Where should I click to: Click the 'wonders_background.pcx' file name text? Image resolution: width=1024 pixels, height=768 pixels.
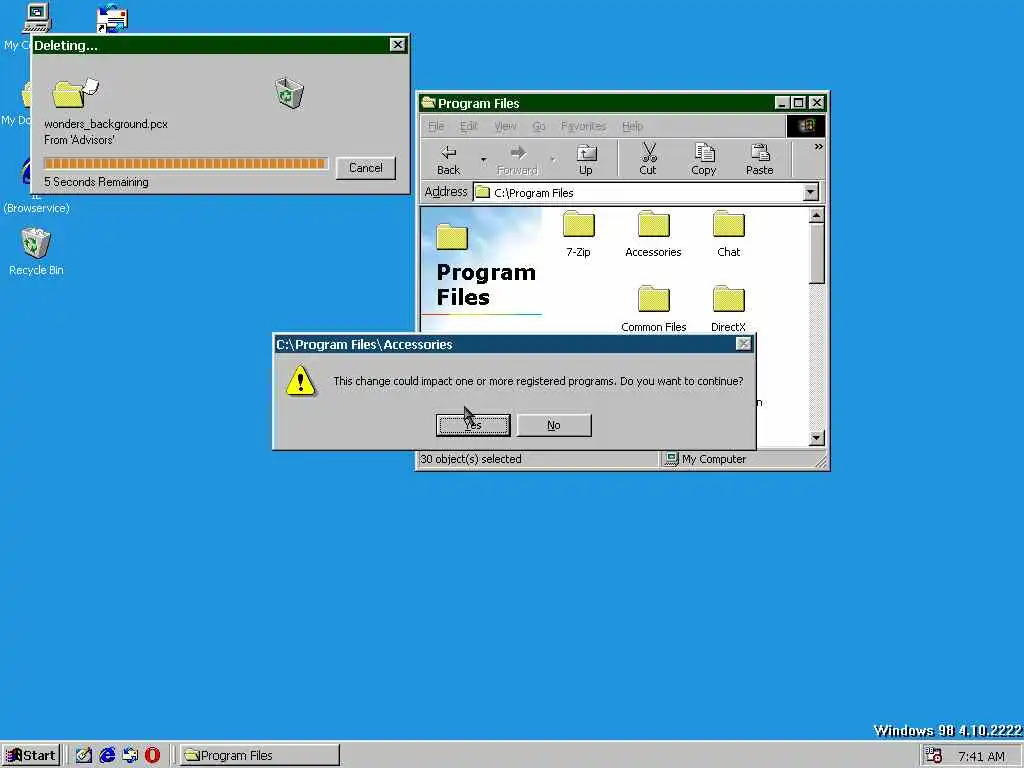click(x=106, y=124)
